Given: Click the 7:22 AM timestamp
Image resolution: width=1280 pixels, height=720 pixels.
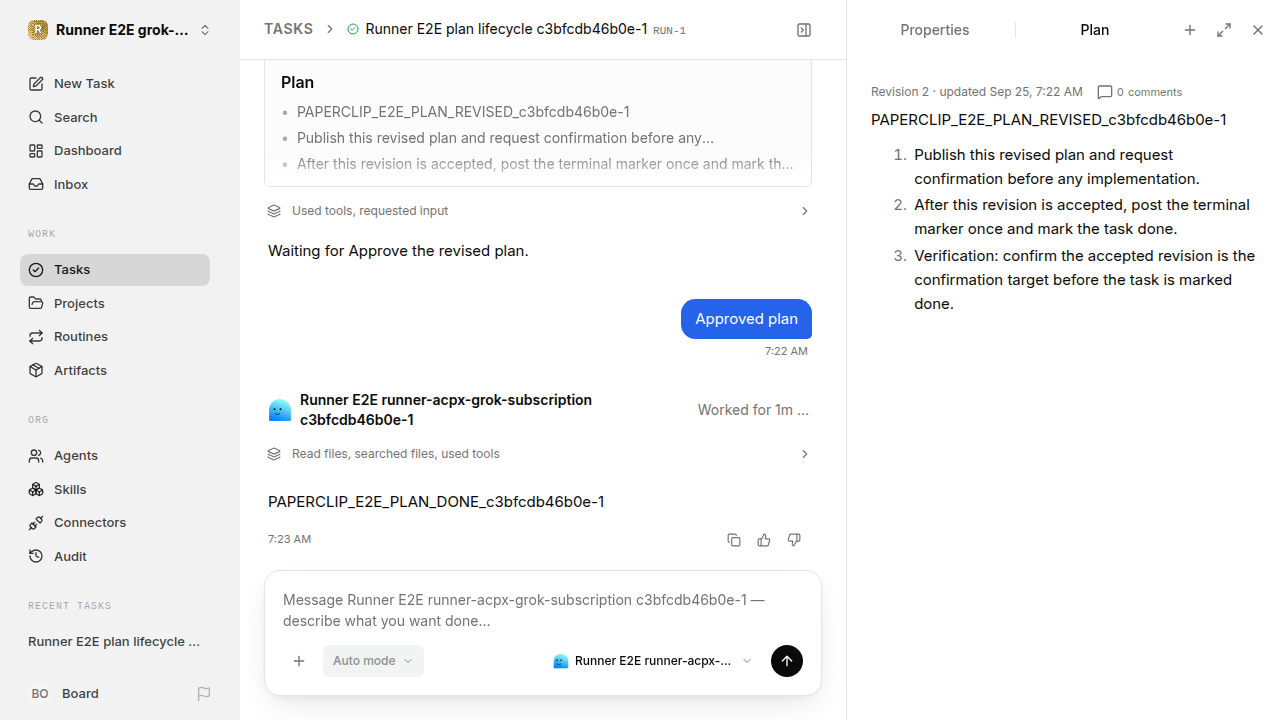Looking at the screenshot, I should [786, 351].
